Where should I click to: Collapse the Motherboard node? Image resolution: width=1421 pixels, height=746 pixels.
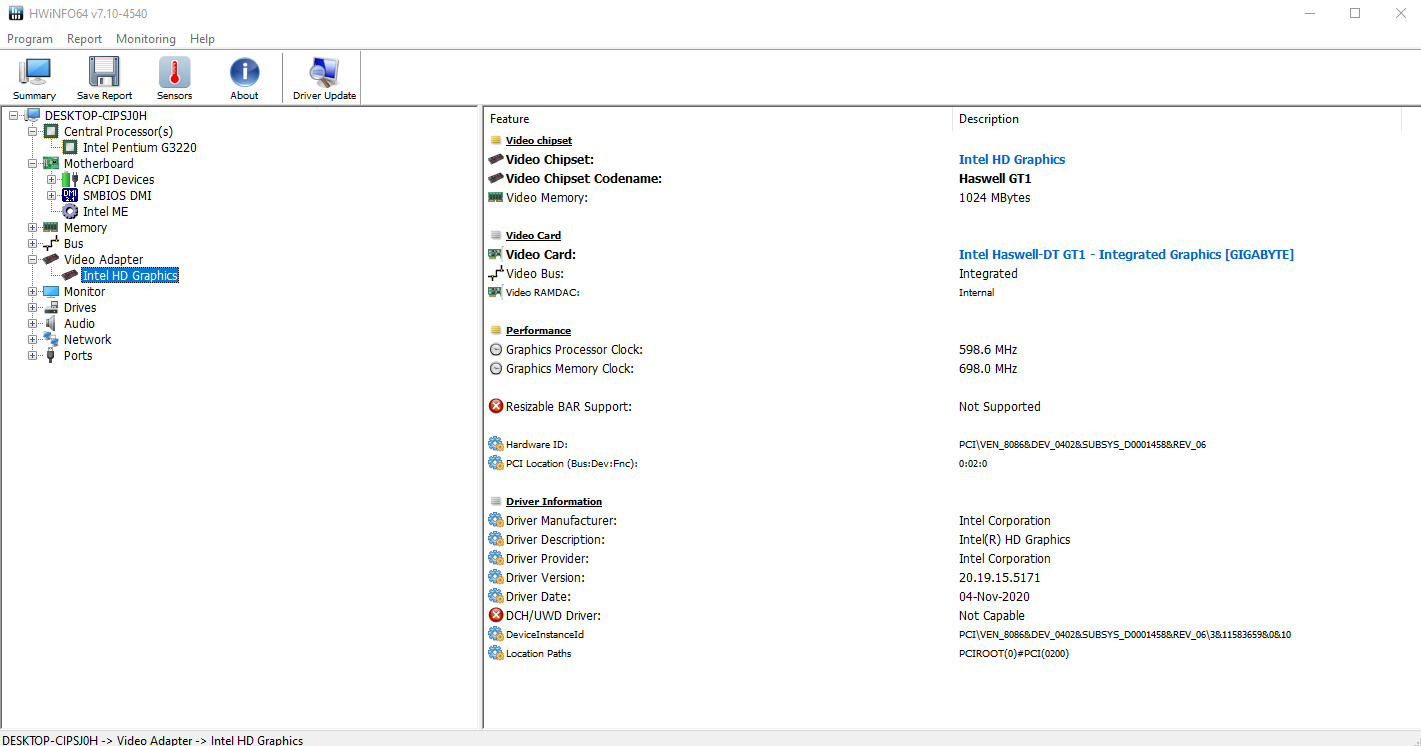[33, 163]
